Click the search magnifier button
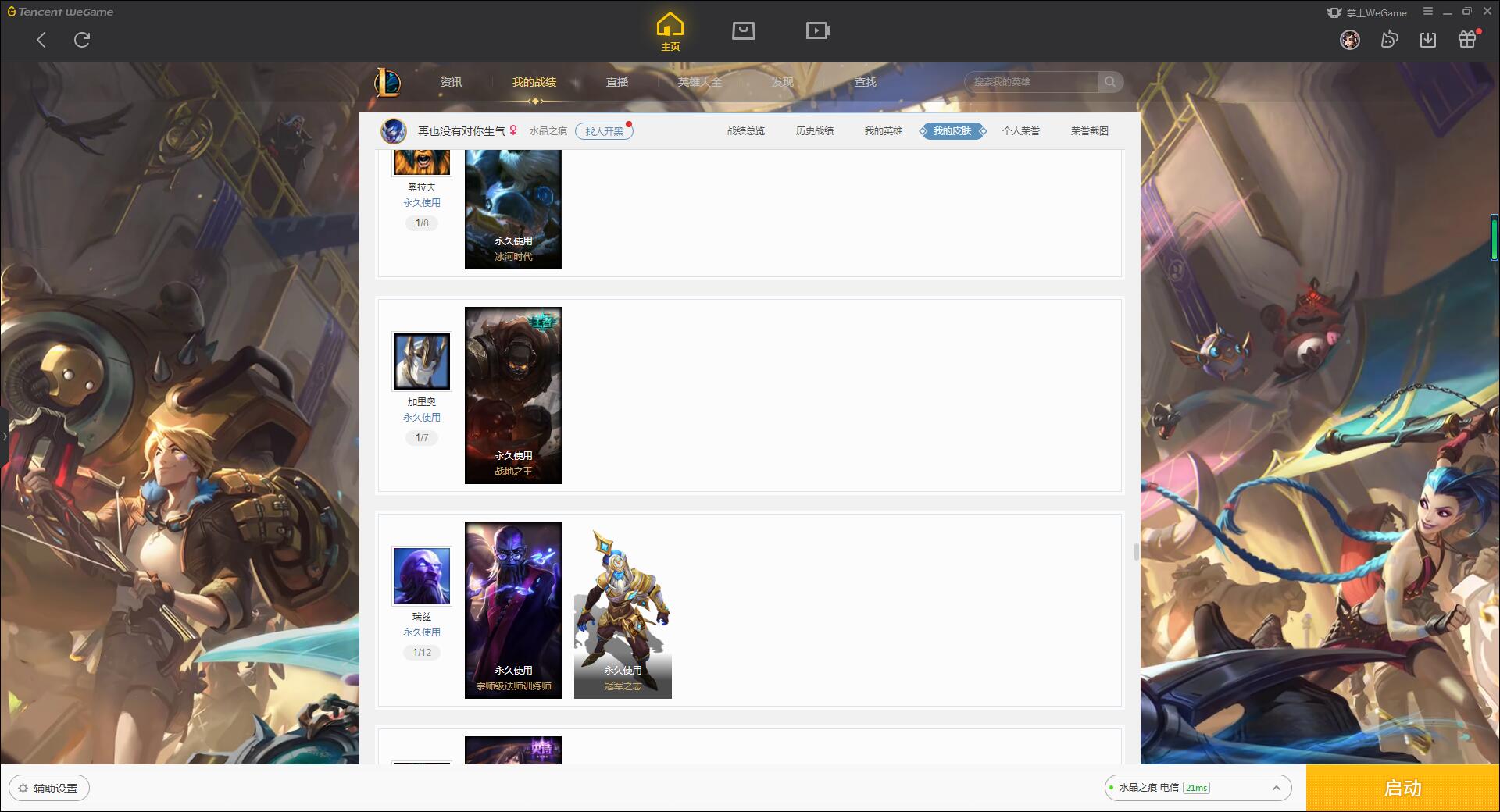 (1110, 82)
